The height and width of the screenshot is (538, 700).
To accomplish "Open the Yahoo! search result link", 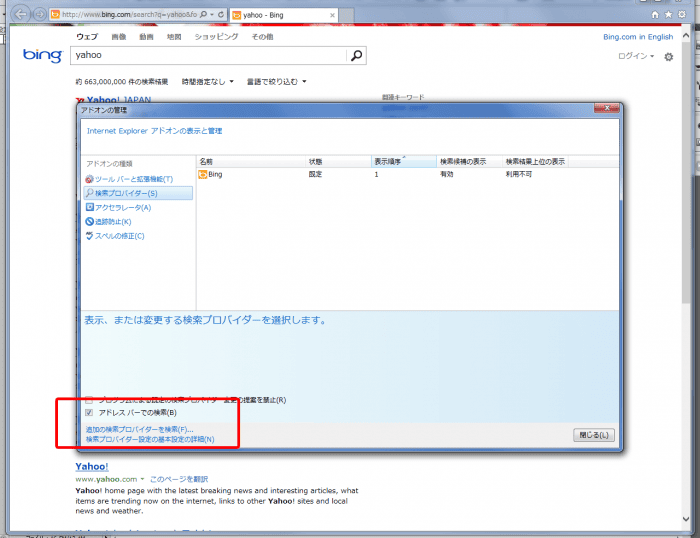I will pos(92,467).
